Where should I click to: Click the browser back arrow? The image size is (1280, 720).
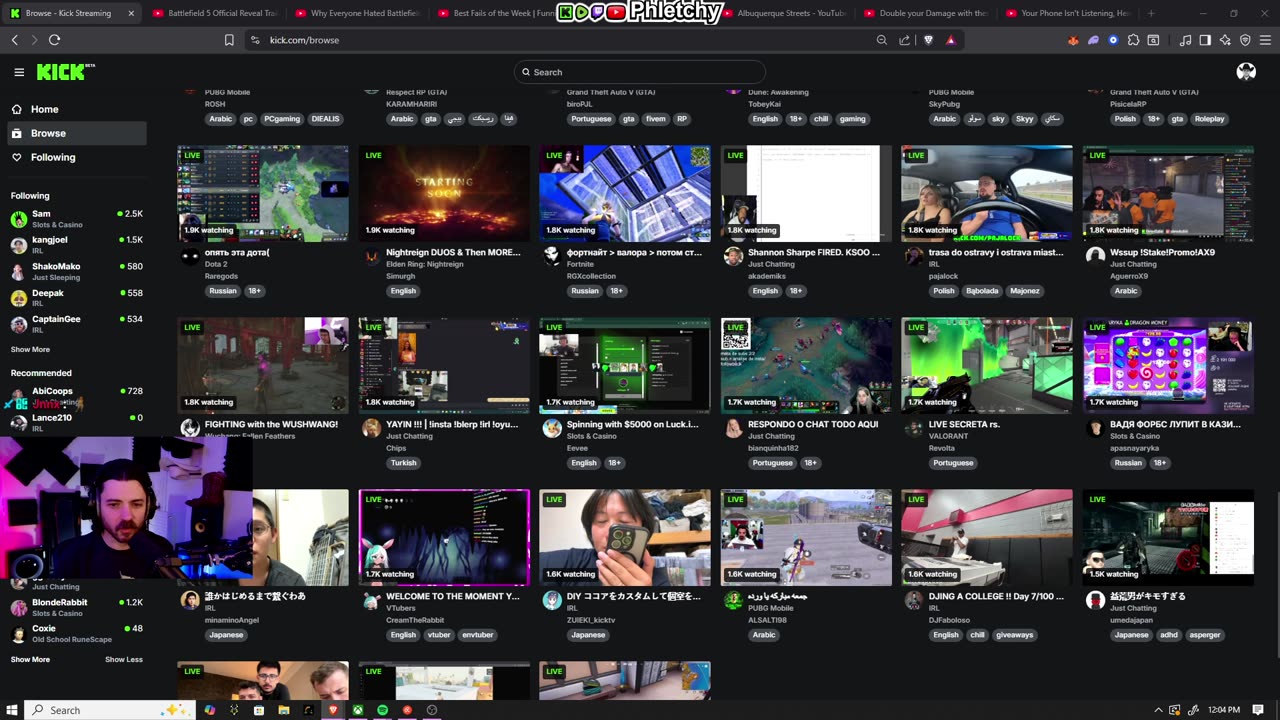15,40
